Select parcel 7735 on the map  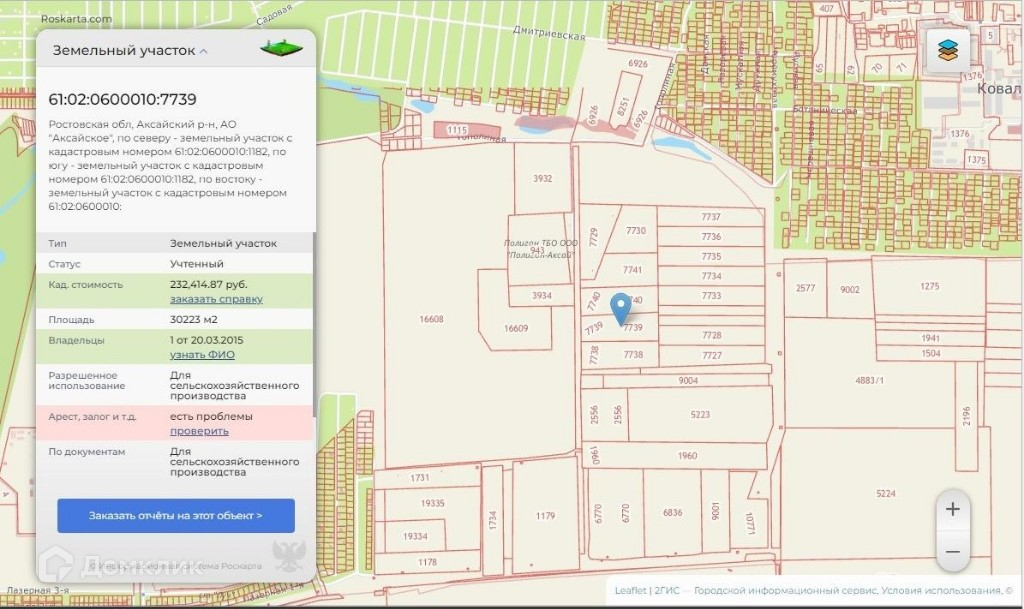pyautogui.click(x=711, y=257)
